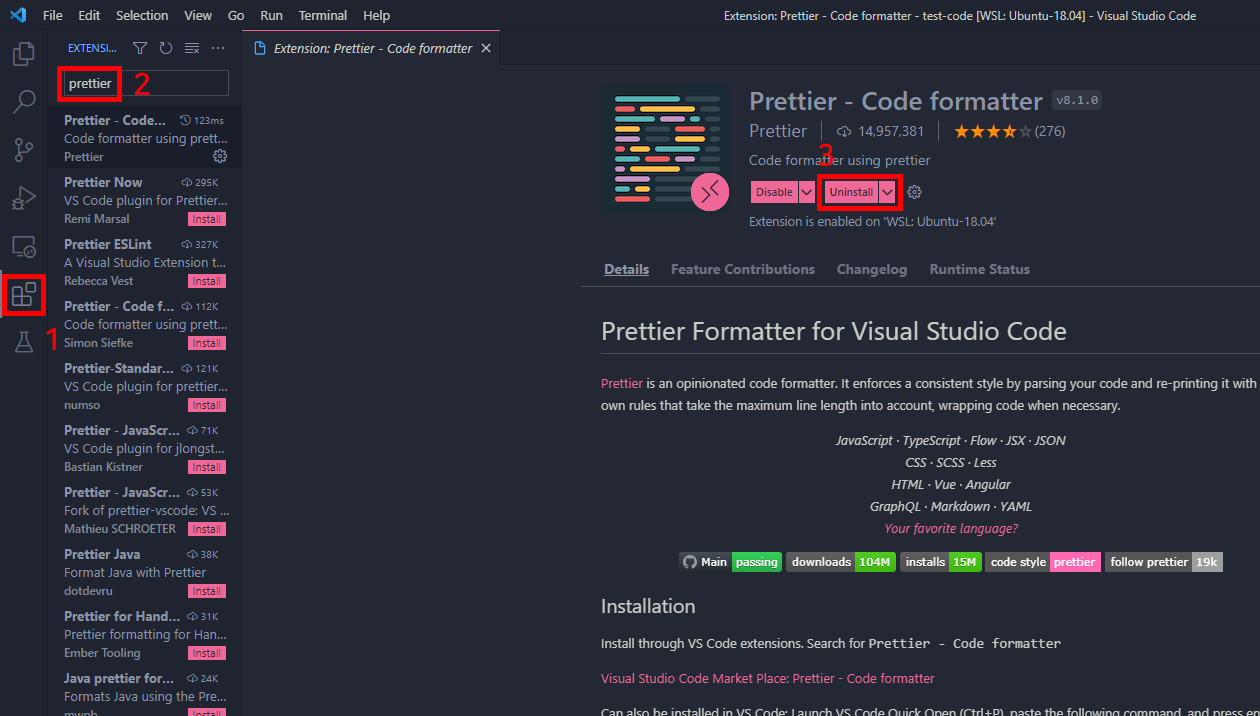Click the installs 15M badge

pos(941,562)
